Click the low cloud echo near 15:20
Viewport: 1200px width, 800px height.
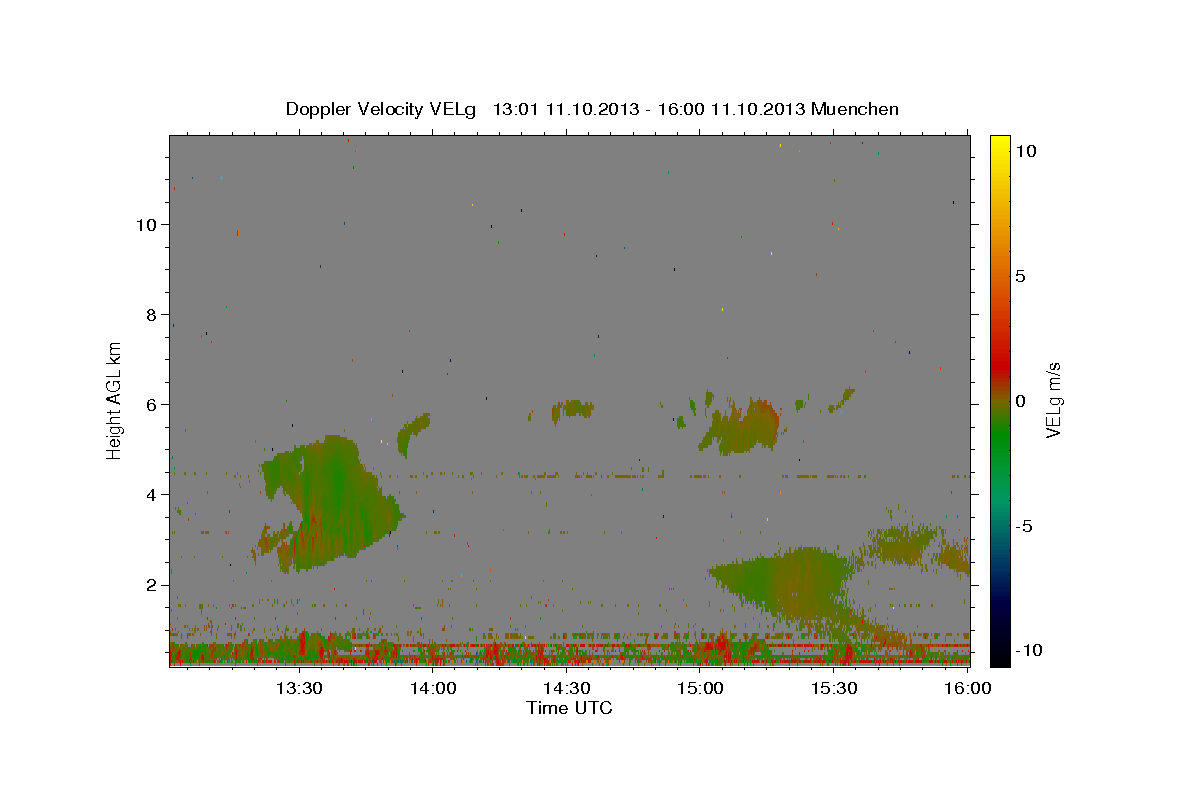[790, 590]
